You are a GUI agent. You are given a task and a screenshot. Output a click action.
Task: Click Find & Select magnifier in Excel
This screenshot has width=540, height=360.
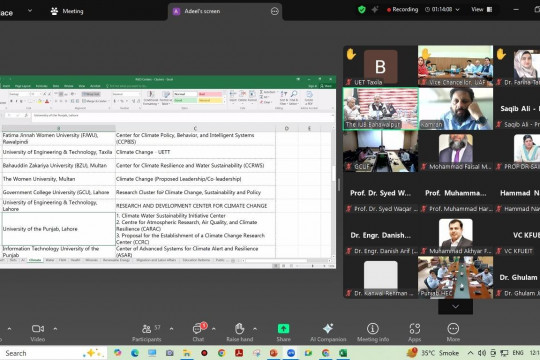pos(294,98)
